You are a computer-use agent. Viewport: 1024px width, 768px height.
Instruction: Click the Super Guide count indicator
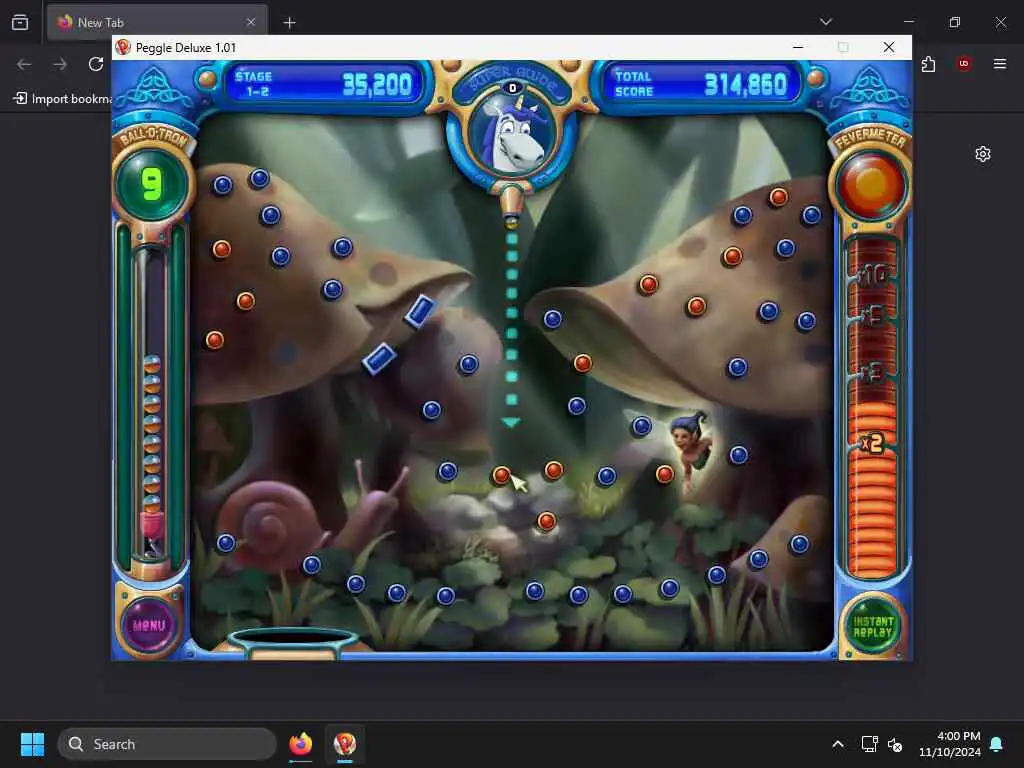pos(513,88)
